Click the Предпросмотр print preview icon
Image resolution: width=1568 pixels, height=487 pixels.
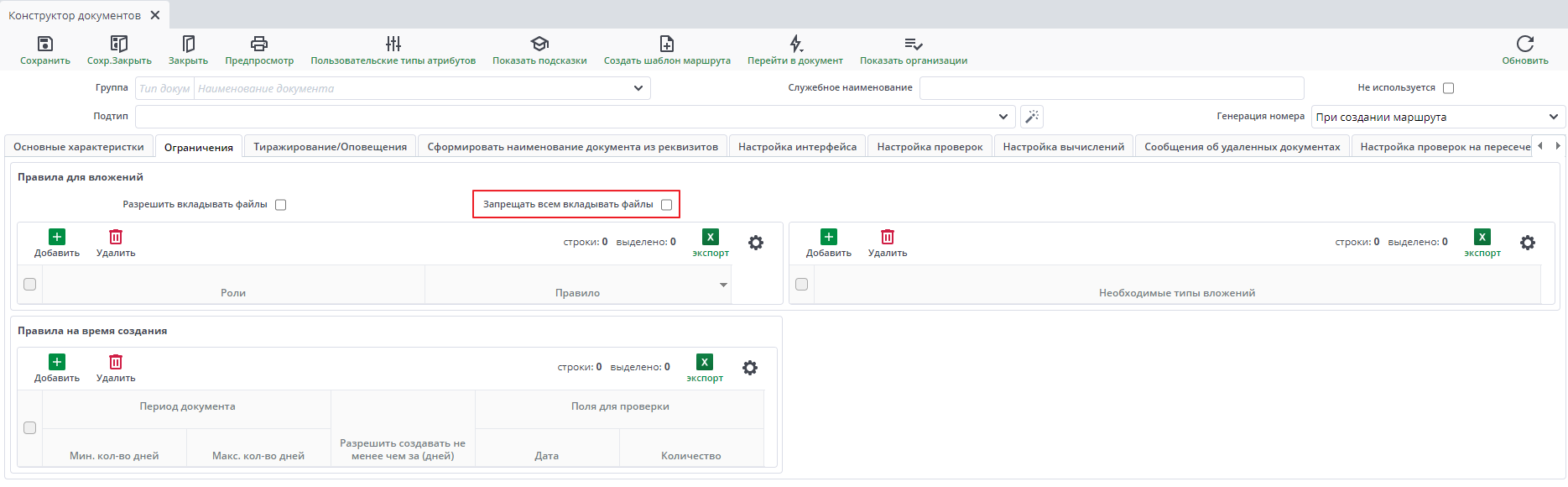coord(259,44)
